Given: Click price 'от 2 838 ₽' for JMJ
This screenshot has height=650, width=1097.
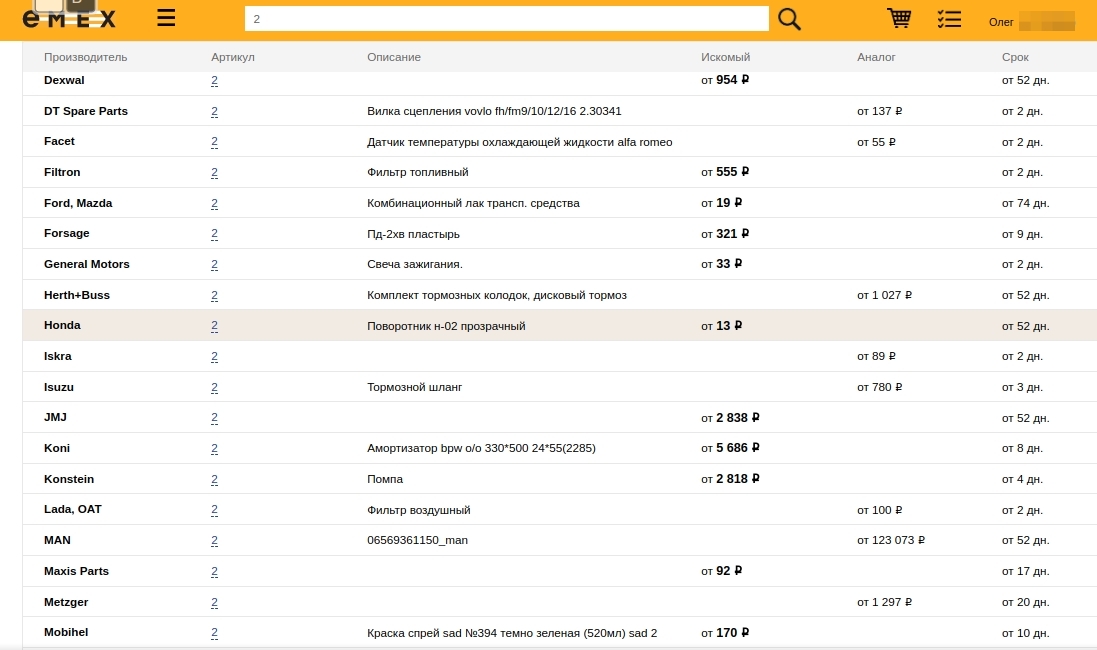Looking at the screenshot, I should [x=730, y=418].
